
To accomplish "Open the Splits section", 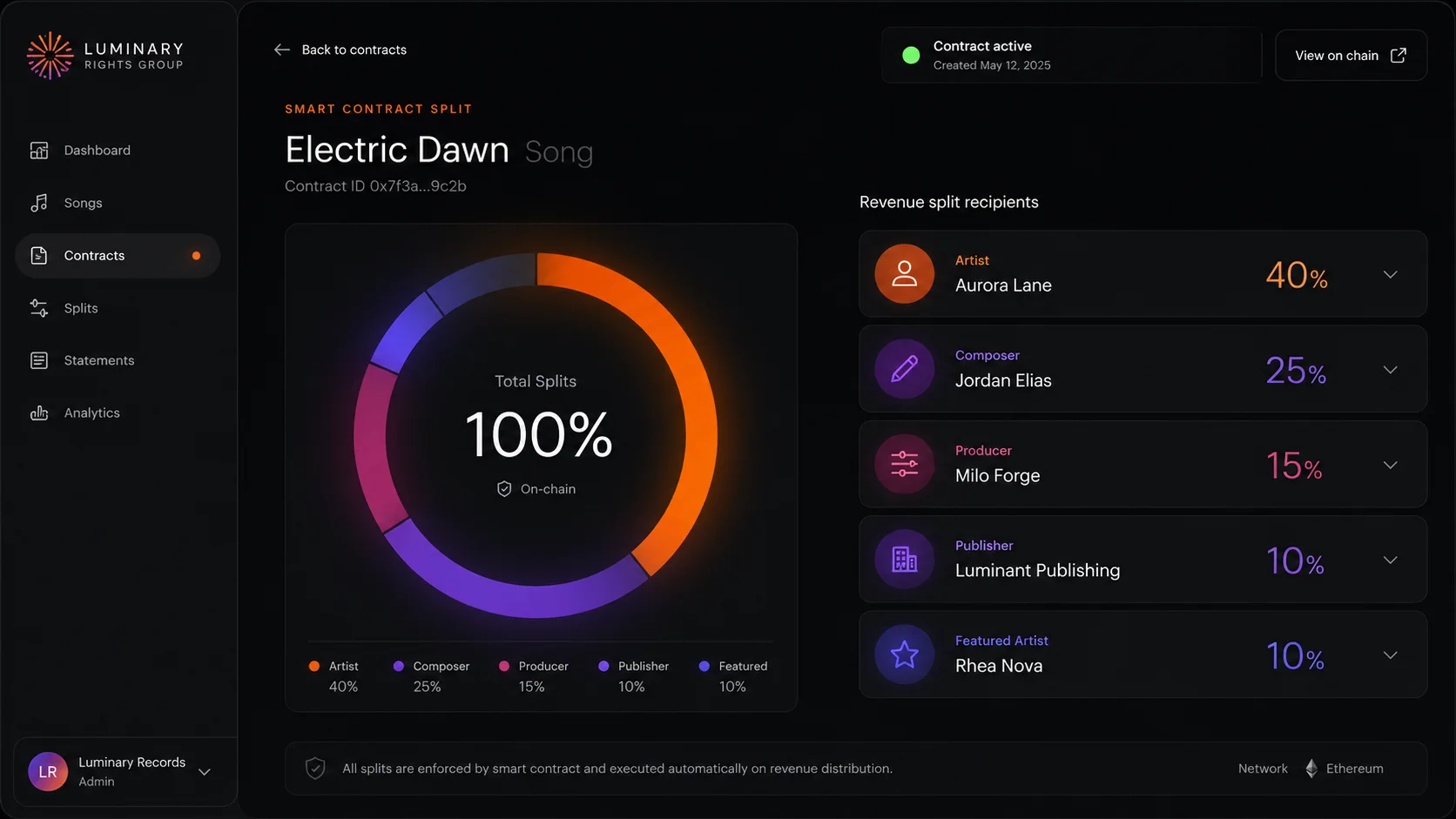I will click(x=118, y=308).
